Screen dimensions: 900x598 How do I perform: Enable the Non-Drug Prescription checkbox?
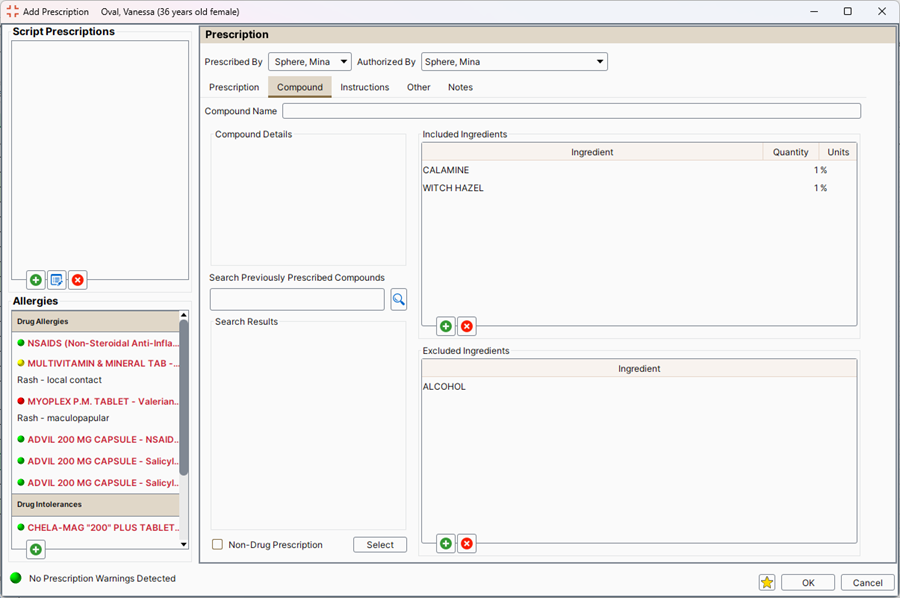click(x=218, y=545)
